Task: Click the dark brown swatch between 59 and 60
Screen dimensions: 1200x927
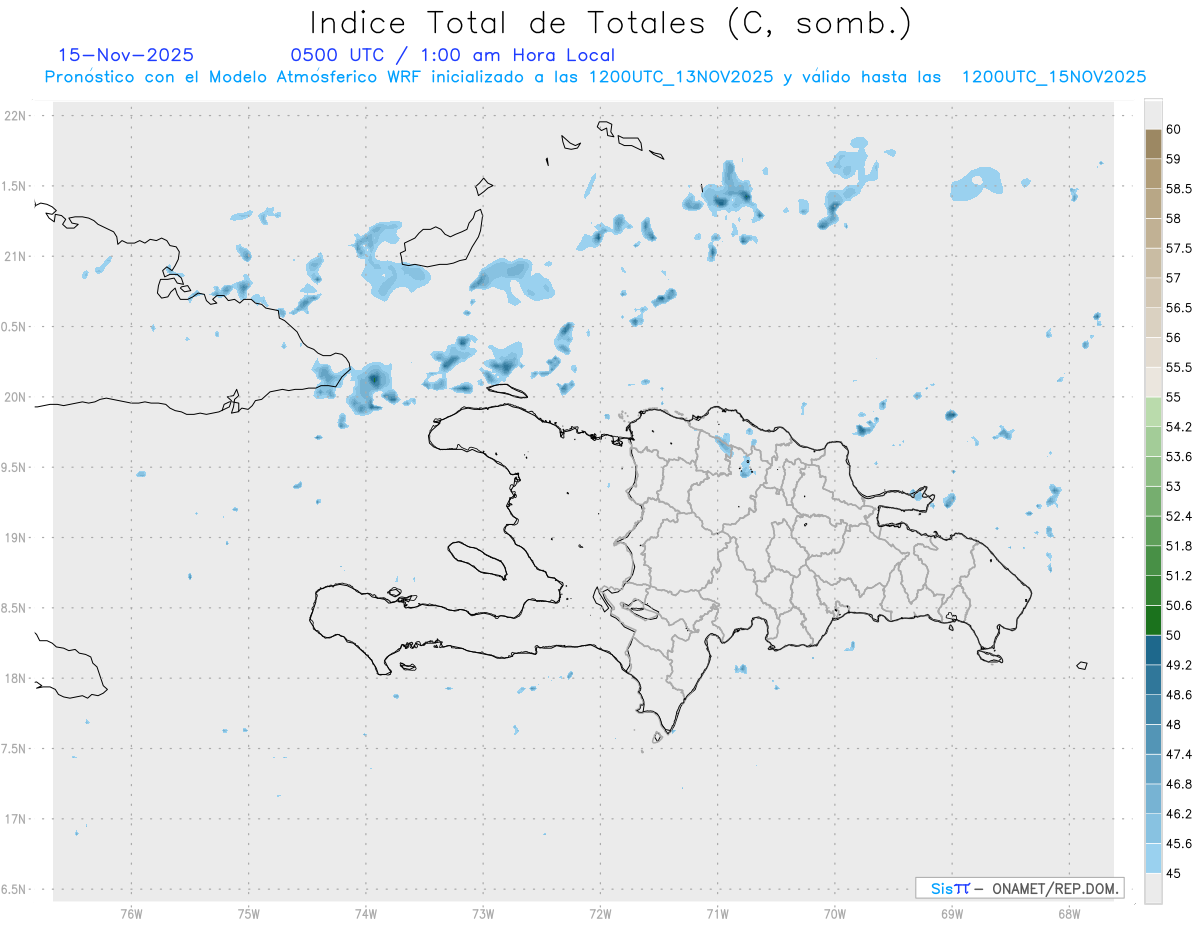Action: pyautogui.click(x=1153, y=144)
